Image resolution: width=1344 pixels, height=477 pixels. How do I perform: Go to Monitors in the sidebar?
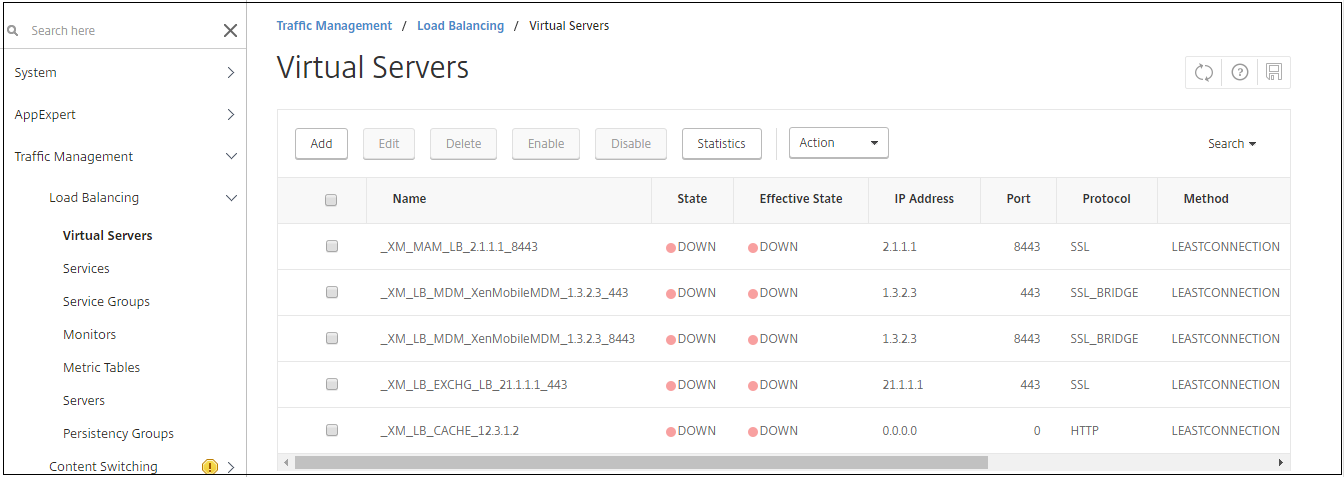point(89,335)
